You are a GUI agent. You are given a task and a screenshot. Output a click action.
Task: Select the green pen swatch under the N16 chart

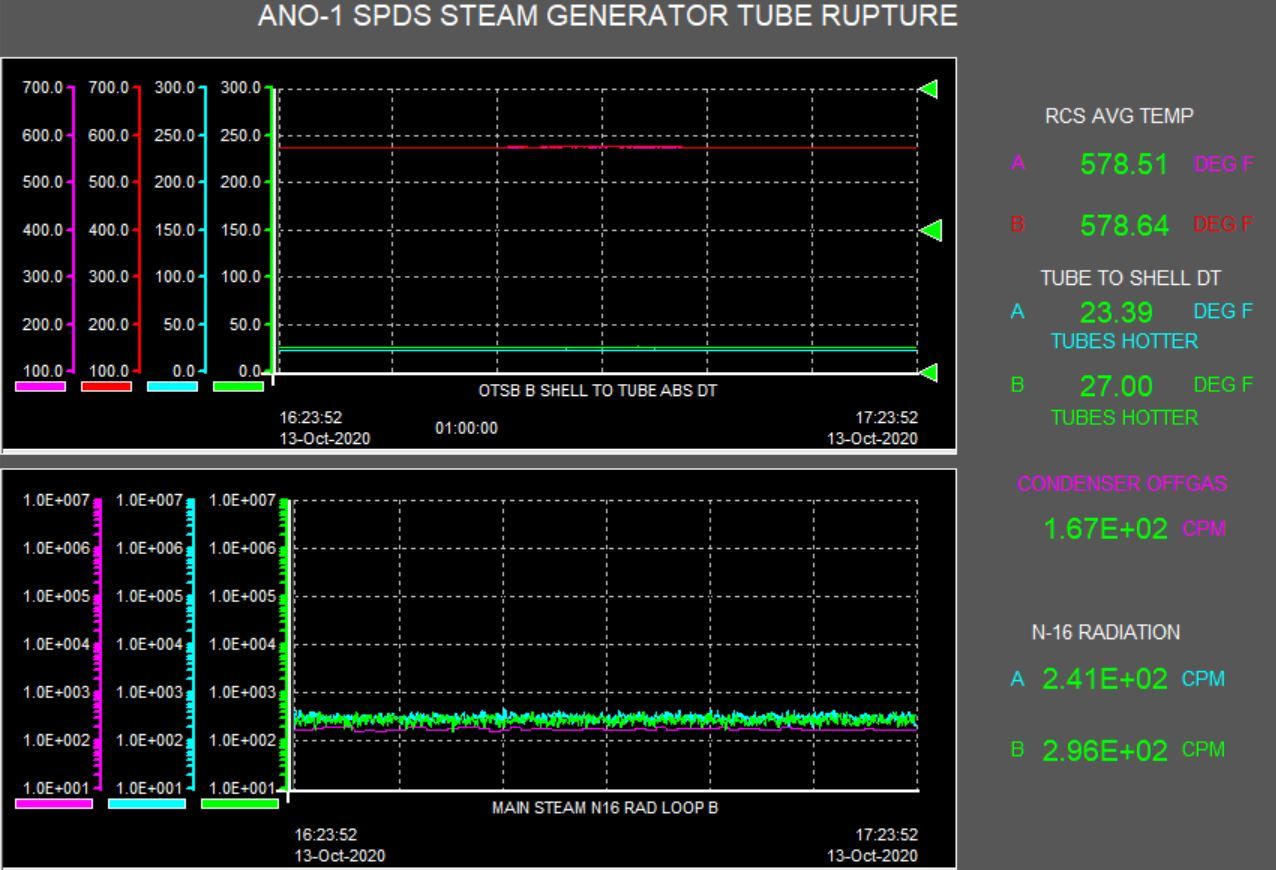point(240,803)
